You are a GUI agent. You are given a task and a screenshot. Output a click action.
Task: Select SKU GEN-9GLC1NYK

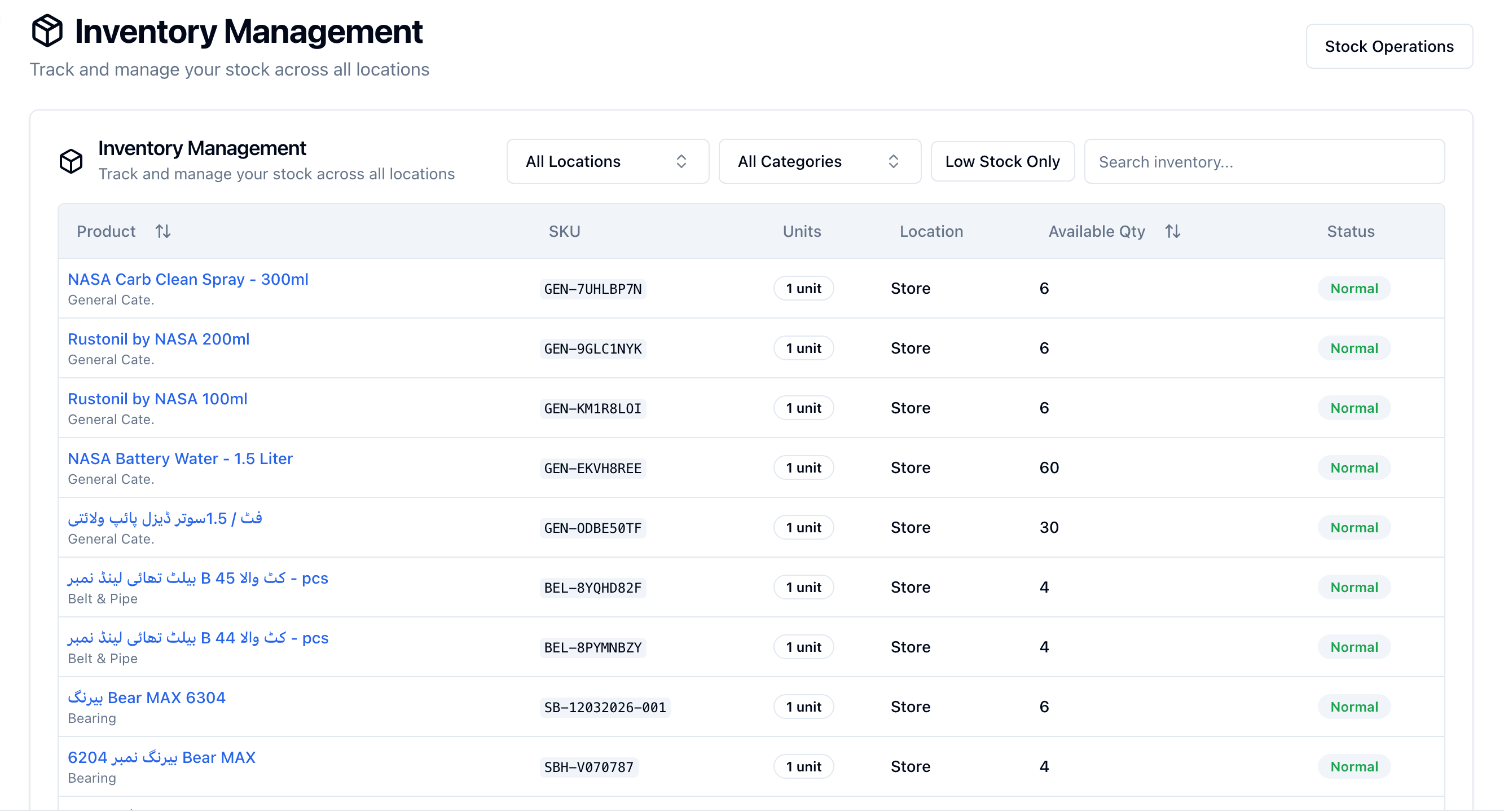pos(592,348)
